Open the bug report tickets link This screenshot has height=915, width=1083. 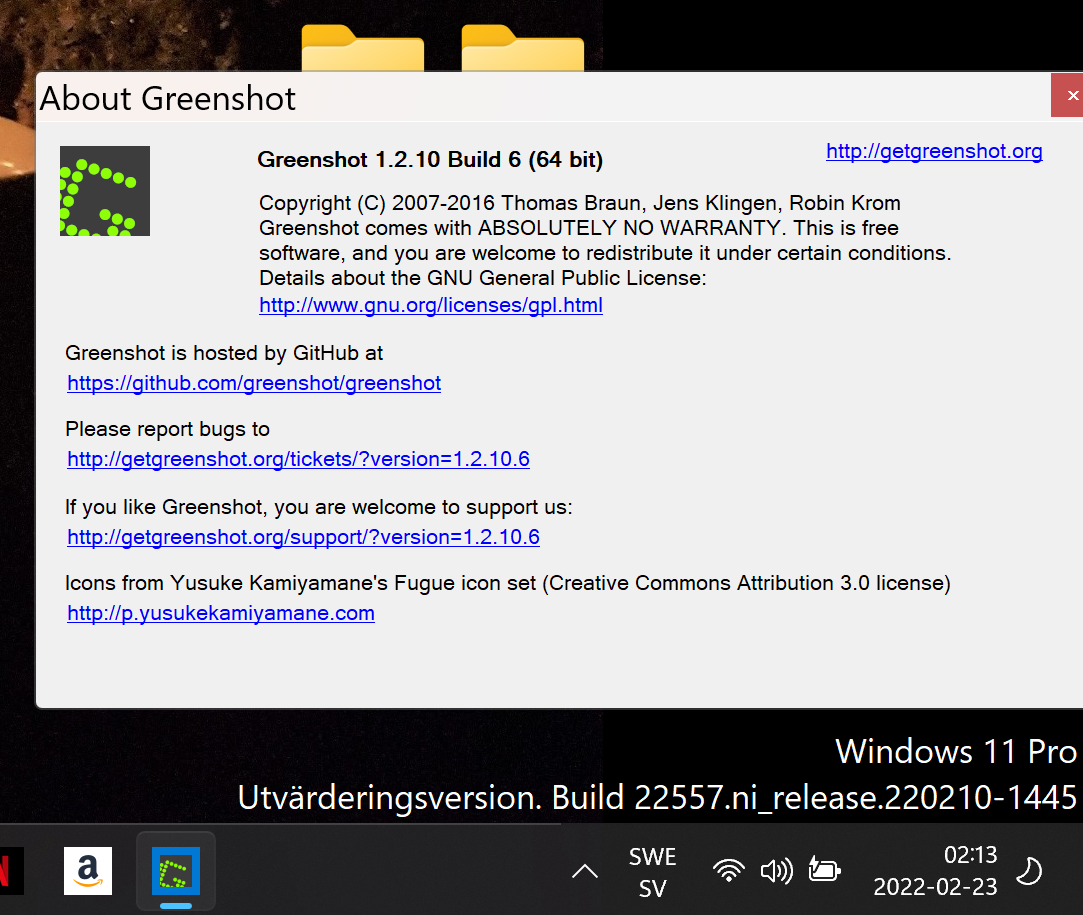coord(297,459)
